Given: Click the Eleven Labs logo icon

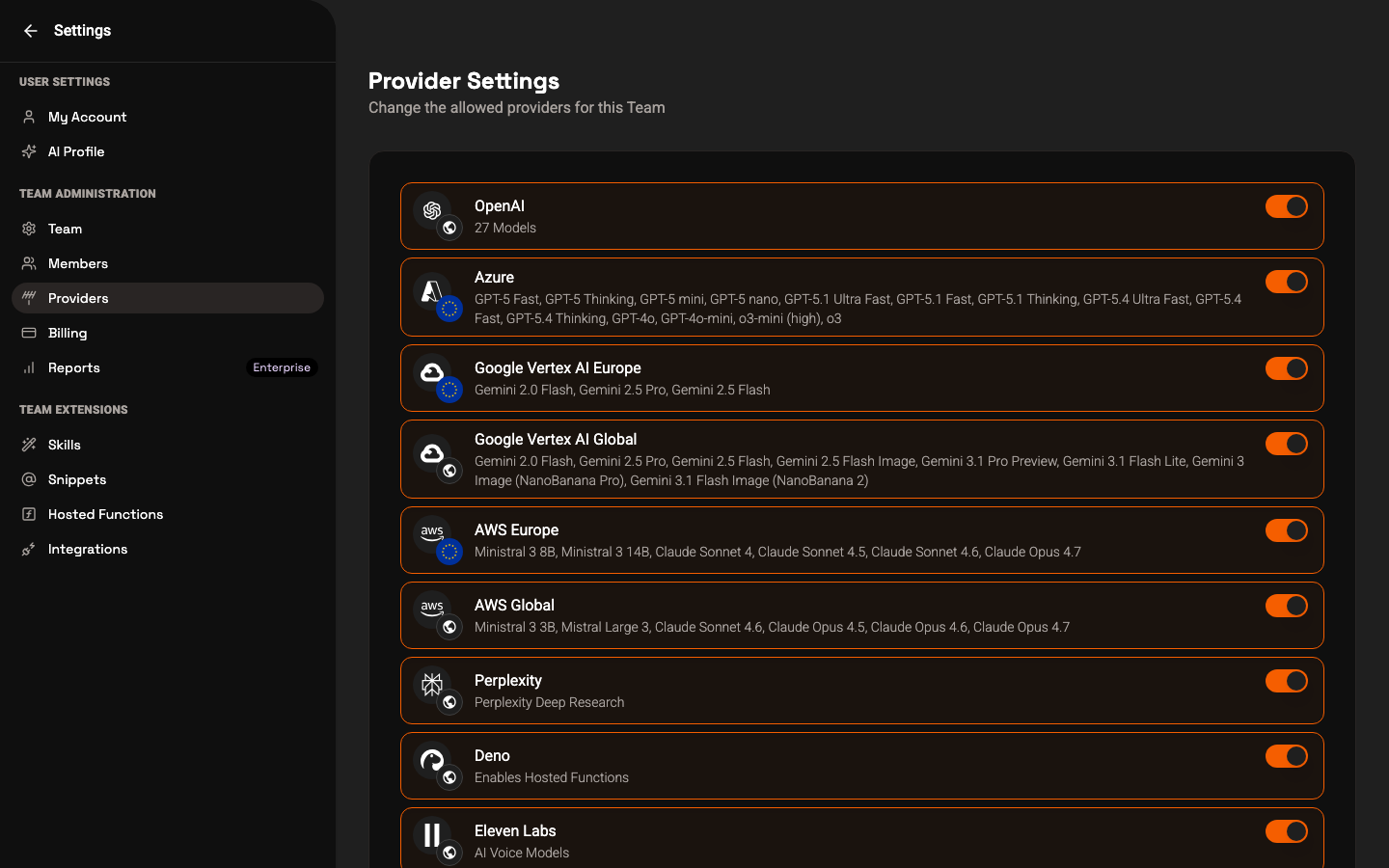Looking at the screenshot, I should pyautogui.click(x=432, y=835).
